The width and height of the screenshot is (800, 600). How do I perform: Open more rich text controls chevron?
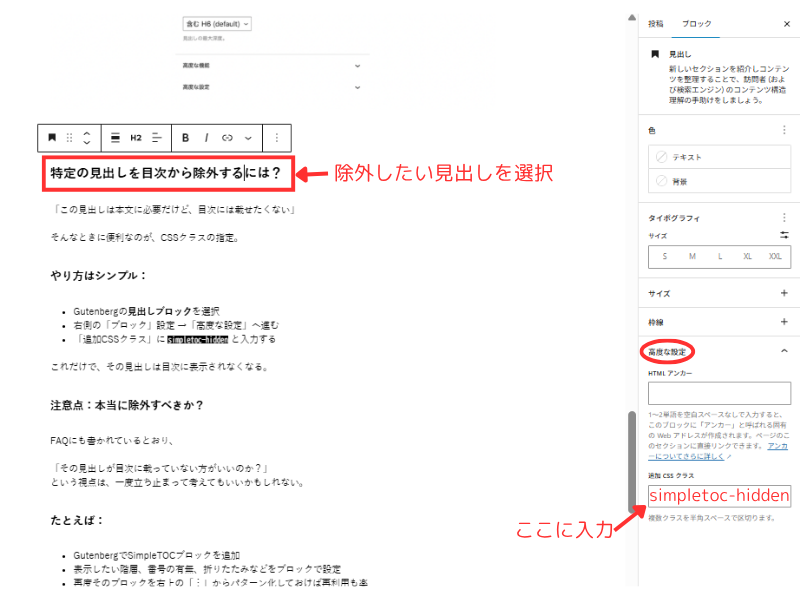[248, 138]
